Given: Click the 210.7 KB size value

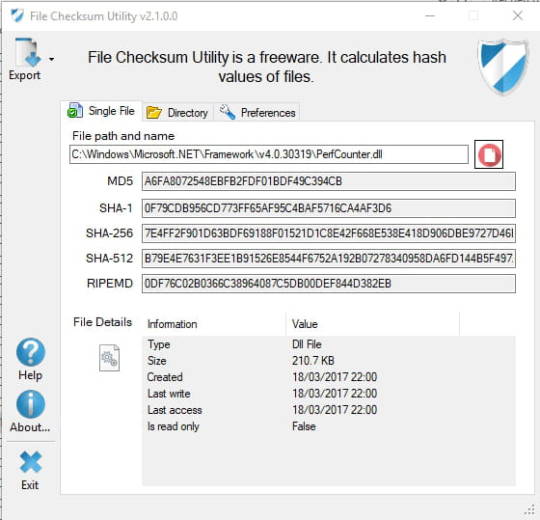Looking at the screenshot, I should tap(313, 361).
